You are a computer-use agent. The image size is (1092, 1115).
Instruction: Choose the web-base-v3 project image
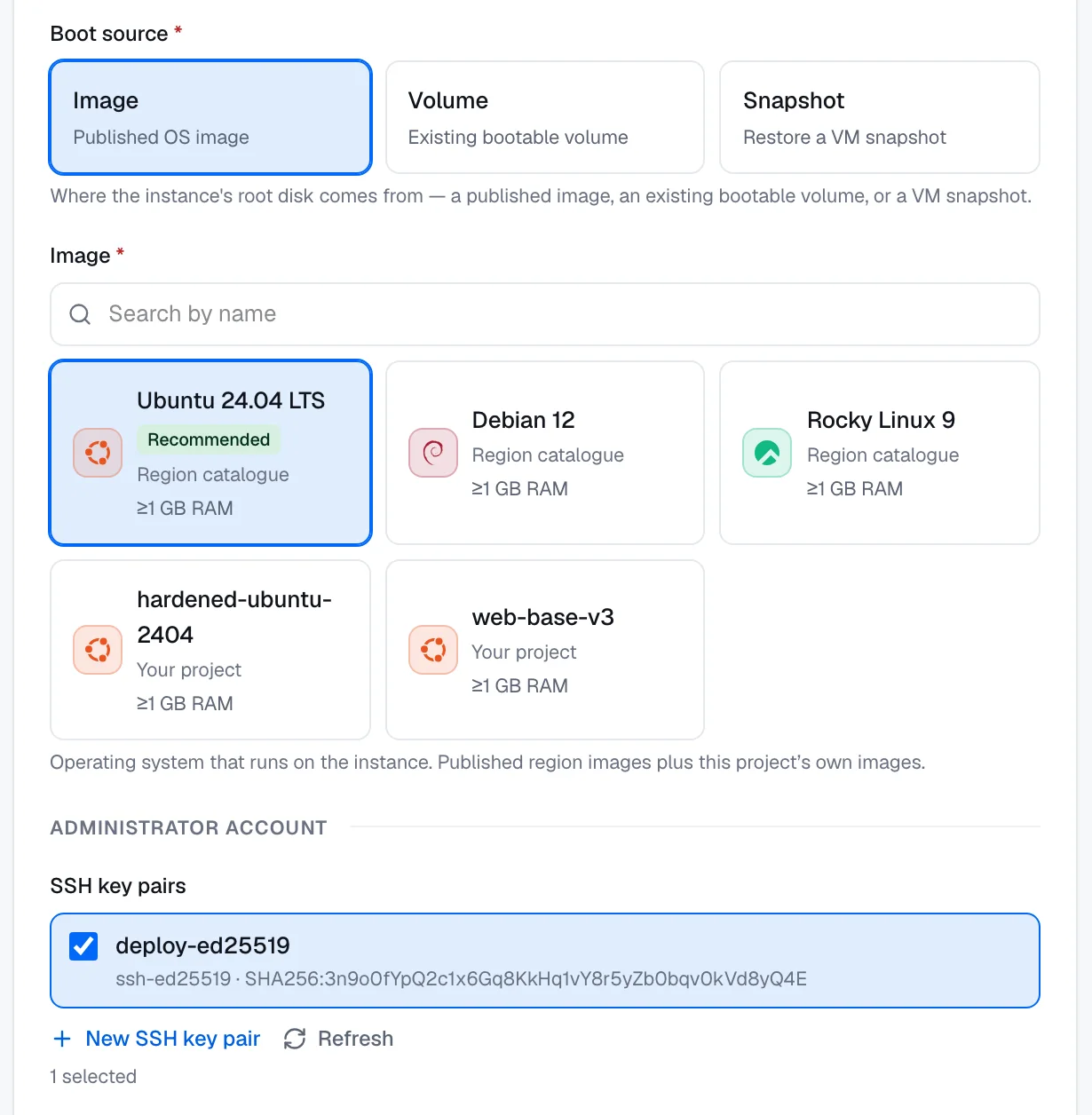[545, 650]
